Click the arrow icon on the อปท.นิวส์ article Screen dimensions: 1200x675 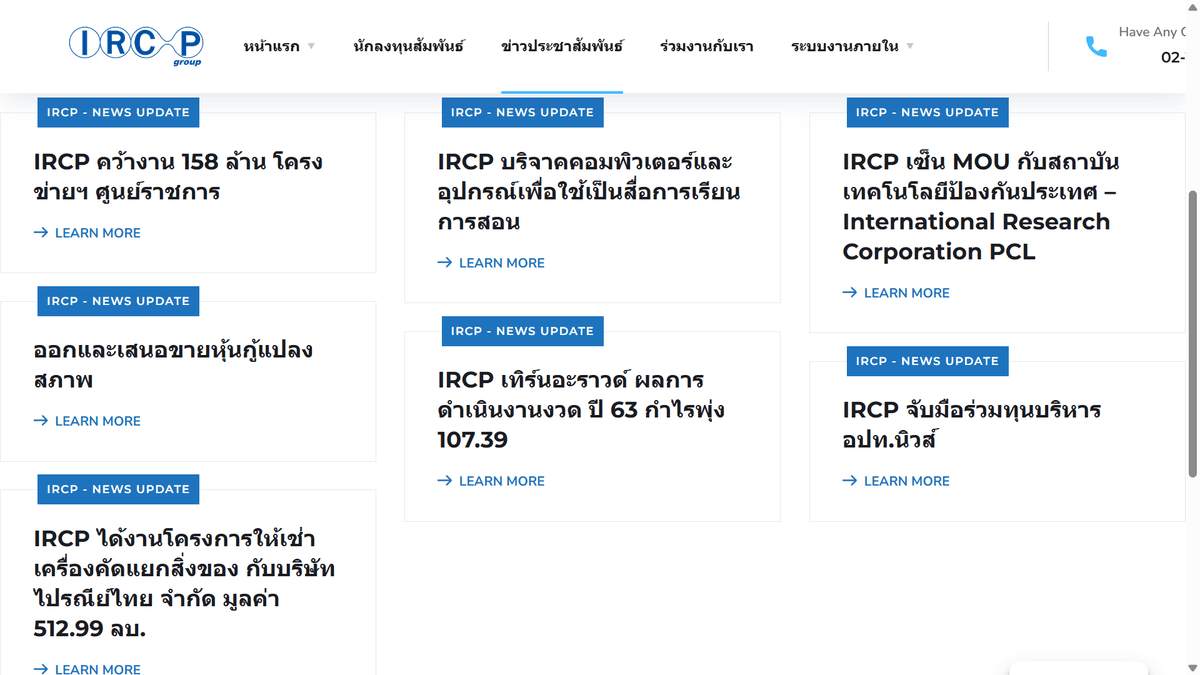point(849,481)
